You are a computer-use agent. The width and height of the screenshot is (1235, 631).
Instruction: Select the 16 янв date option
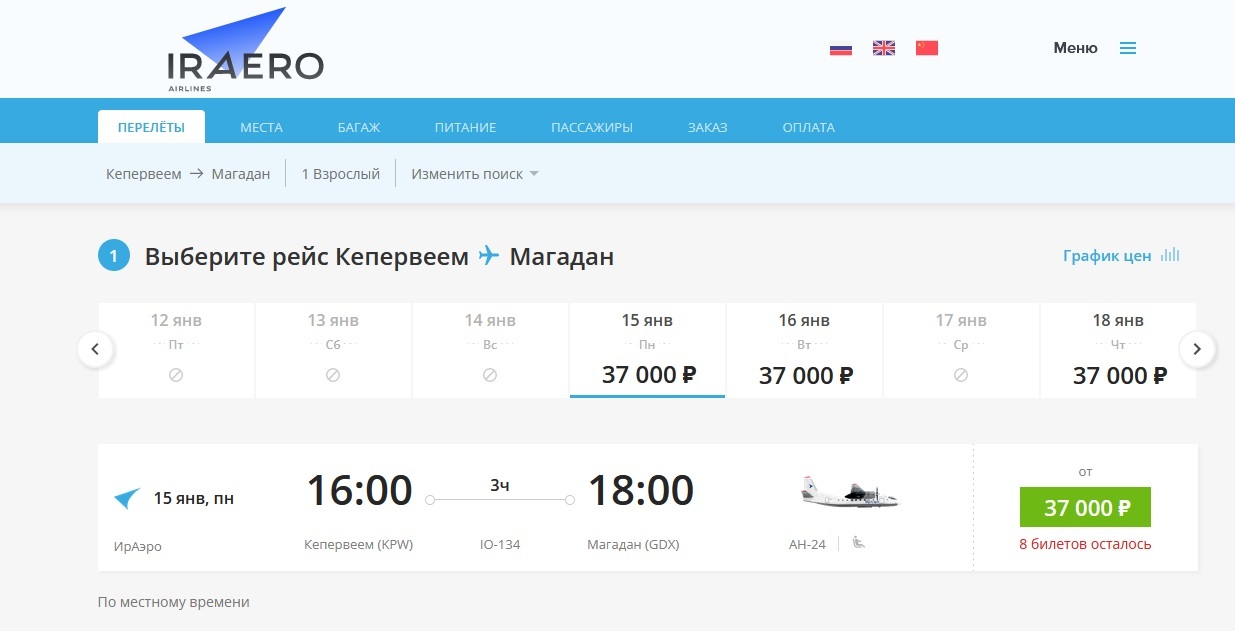pos(804,350)
